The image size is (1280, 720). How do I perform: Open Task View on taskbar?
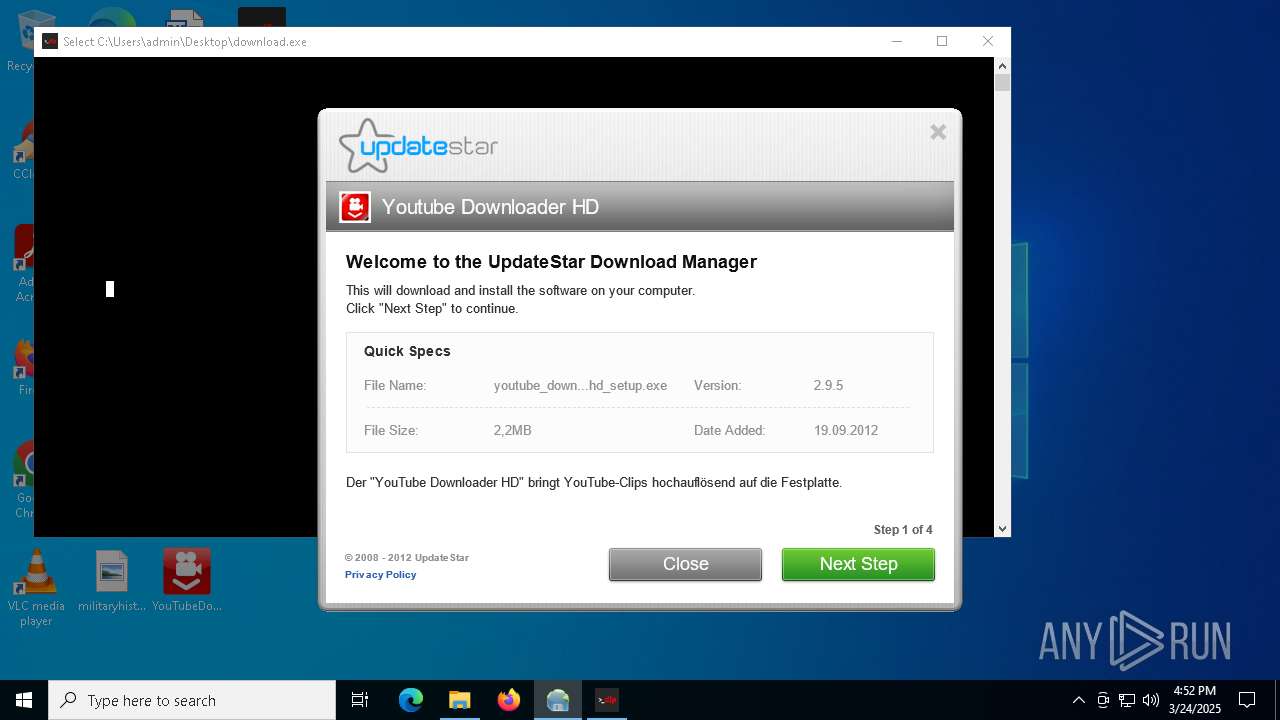click(x=360, y=700)
